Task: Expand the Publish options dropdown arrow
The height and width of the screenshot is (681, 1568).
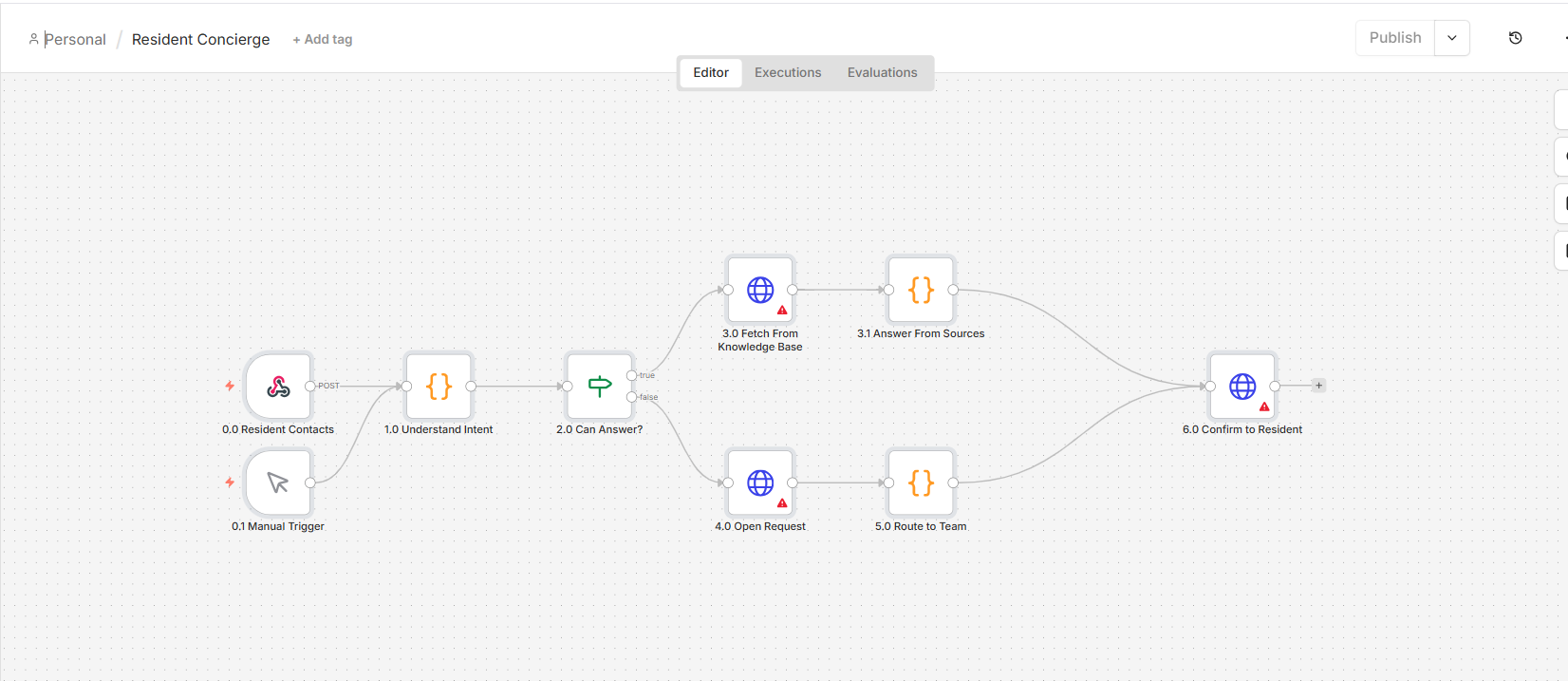Action: tap(1452, 38)
